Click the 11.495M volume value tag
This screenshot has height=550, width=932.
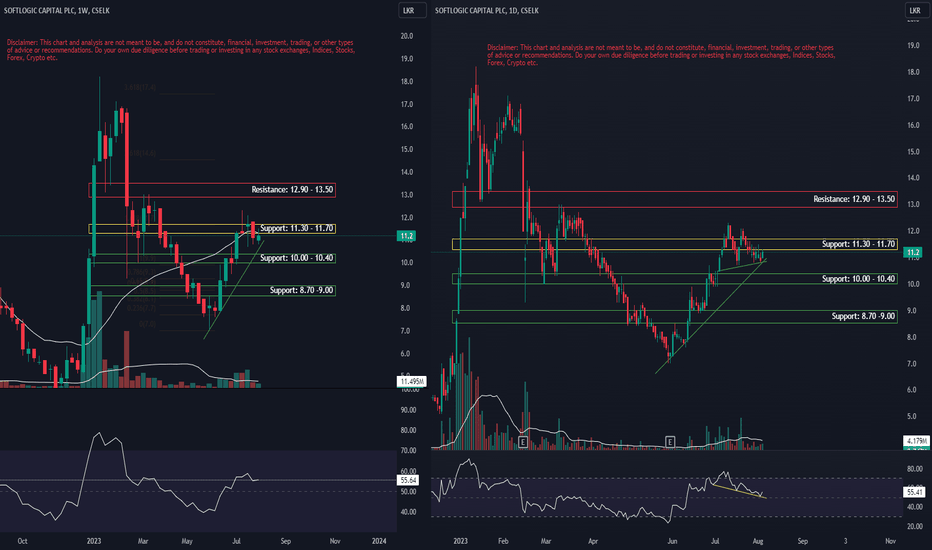(x=411, y=382)
